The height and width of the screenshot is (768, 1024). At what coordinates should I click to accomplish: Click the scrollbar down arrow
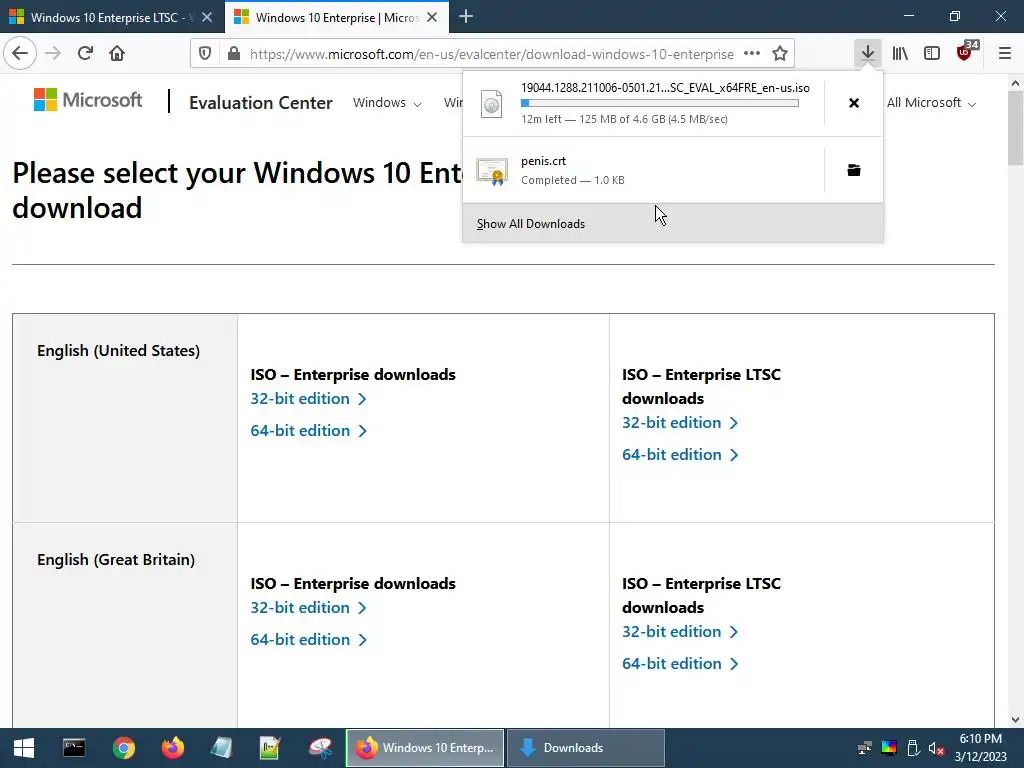(1015, 720)
